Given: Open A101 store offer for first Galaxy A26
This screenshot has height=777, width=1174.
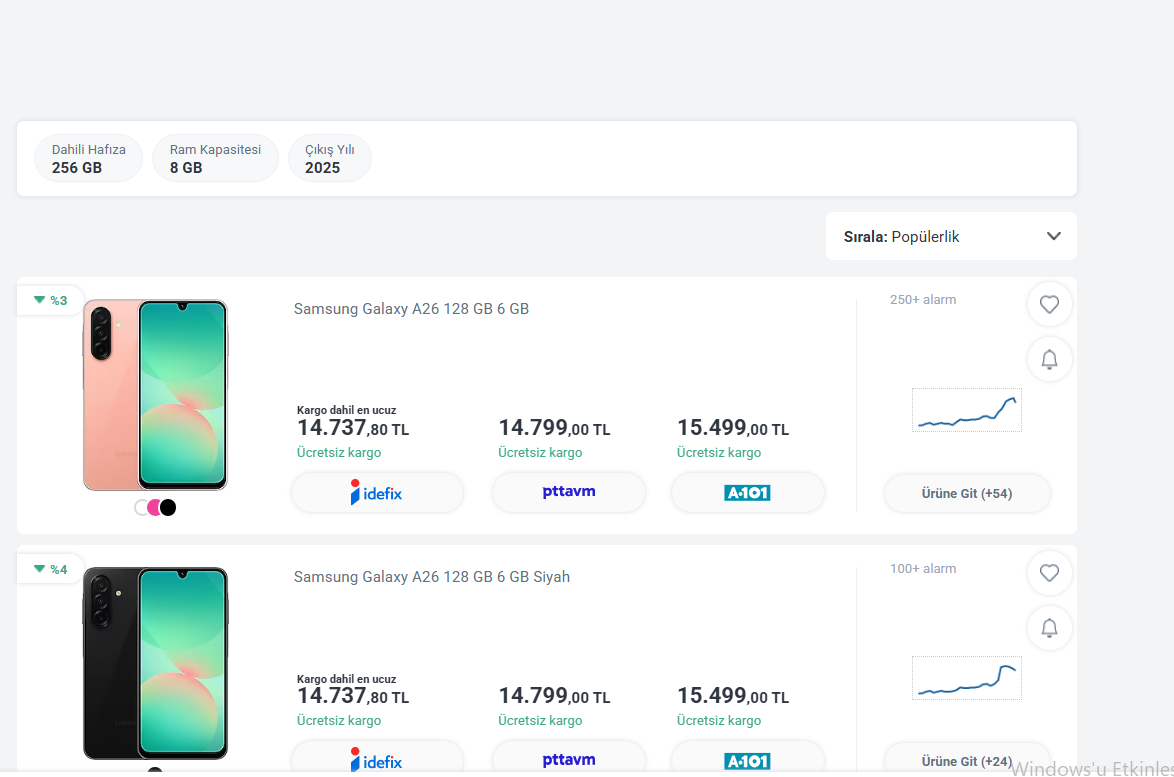Looking at the screenshot, I should pyautogui.click(x=747, y=493).
